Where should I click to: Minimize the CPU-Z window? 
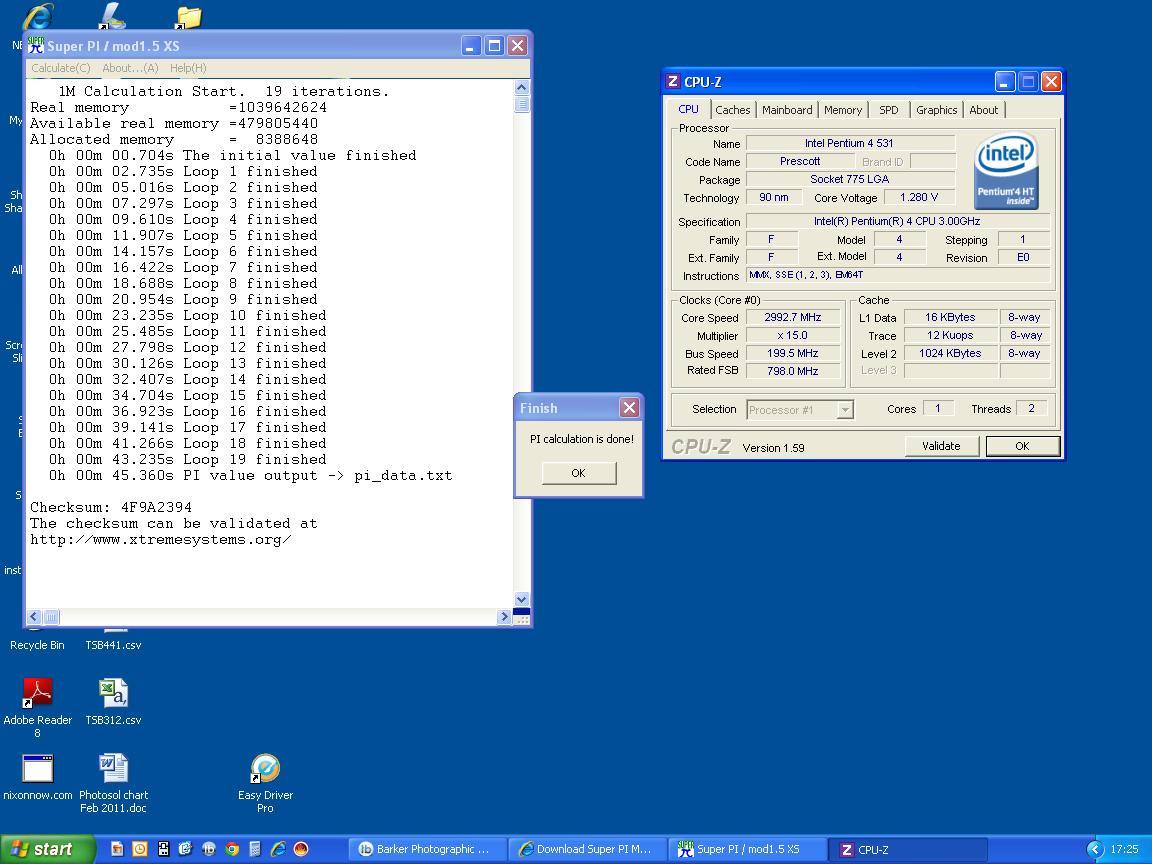pyautogui.click(x=1005, y=82)
